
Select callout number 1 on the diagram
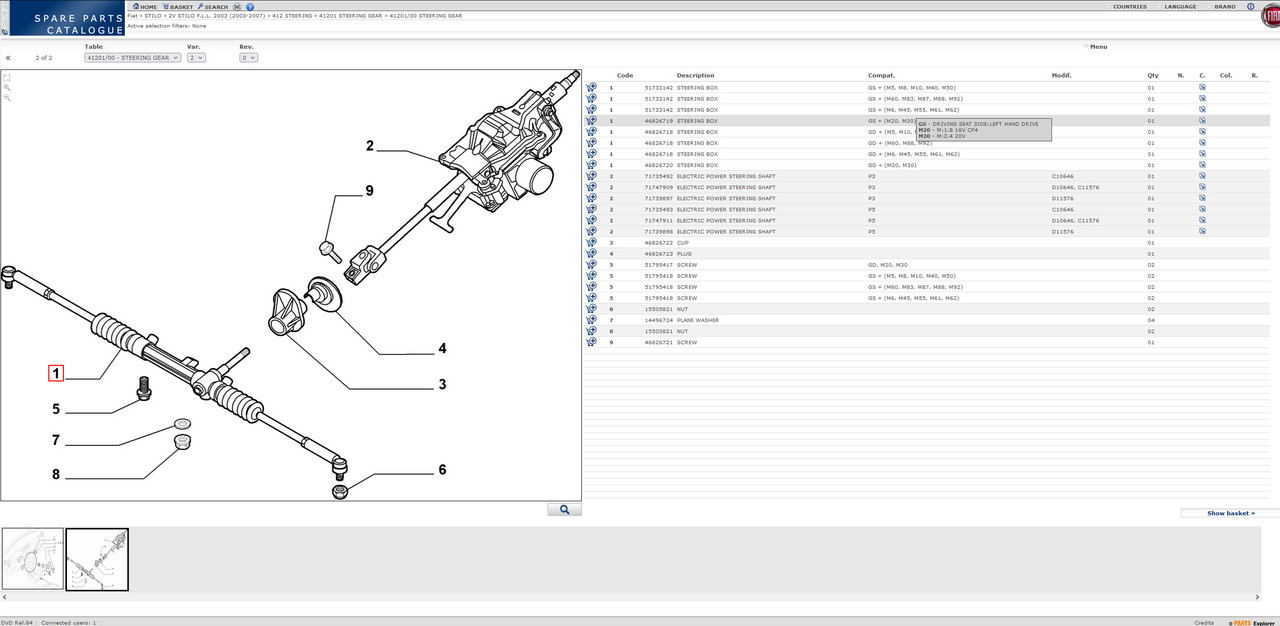point(56,374)
